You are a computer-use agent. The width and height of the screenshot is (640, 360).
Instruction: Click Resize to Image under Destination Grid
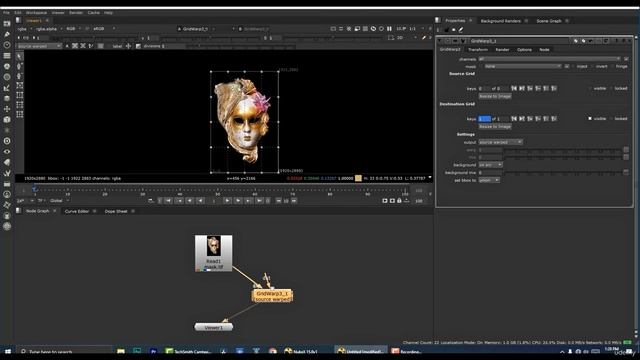tap(495, 127)
